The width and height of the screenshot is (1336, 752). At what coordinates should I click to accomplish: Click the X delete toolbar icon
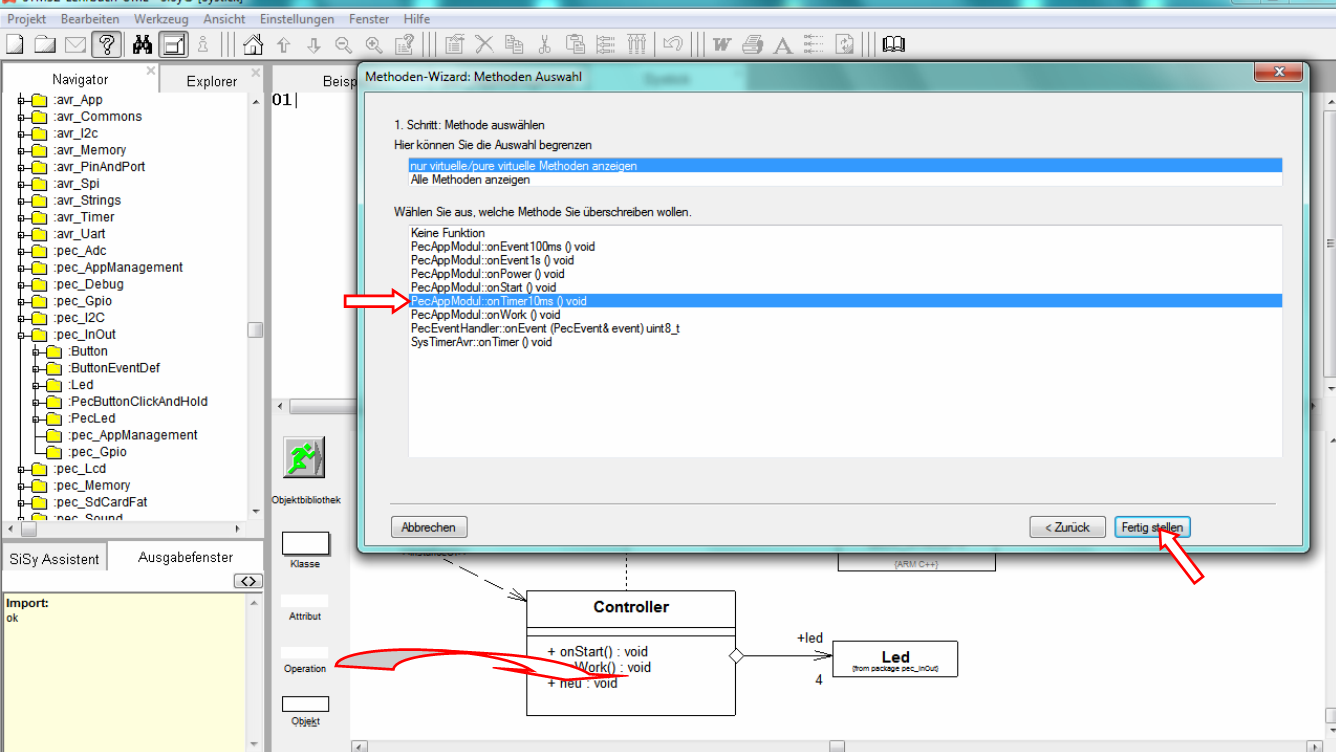point(484,44)
